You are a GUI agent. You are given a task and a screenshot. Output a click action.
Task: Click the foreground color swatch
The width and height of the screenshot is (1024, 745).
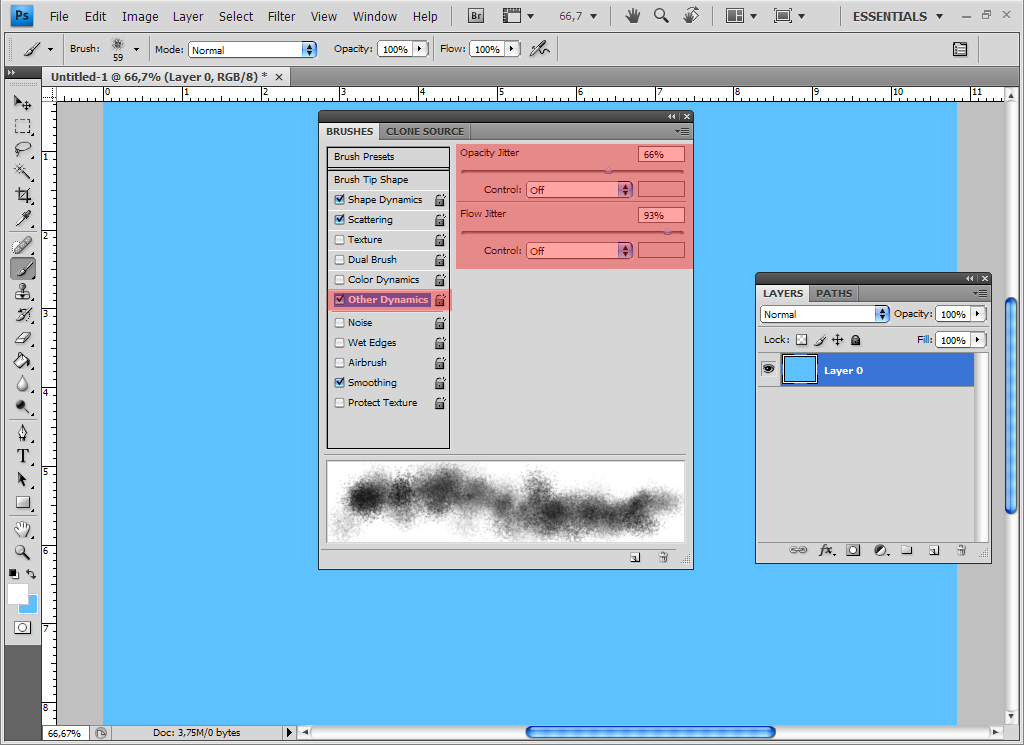pos(18,593)
